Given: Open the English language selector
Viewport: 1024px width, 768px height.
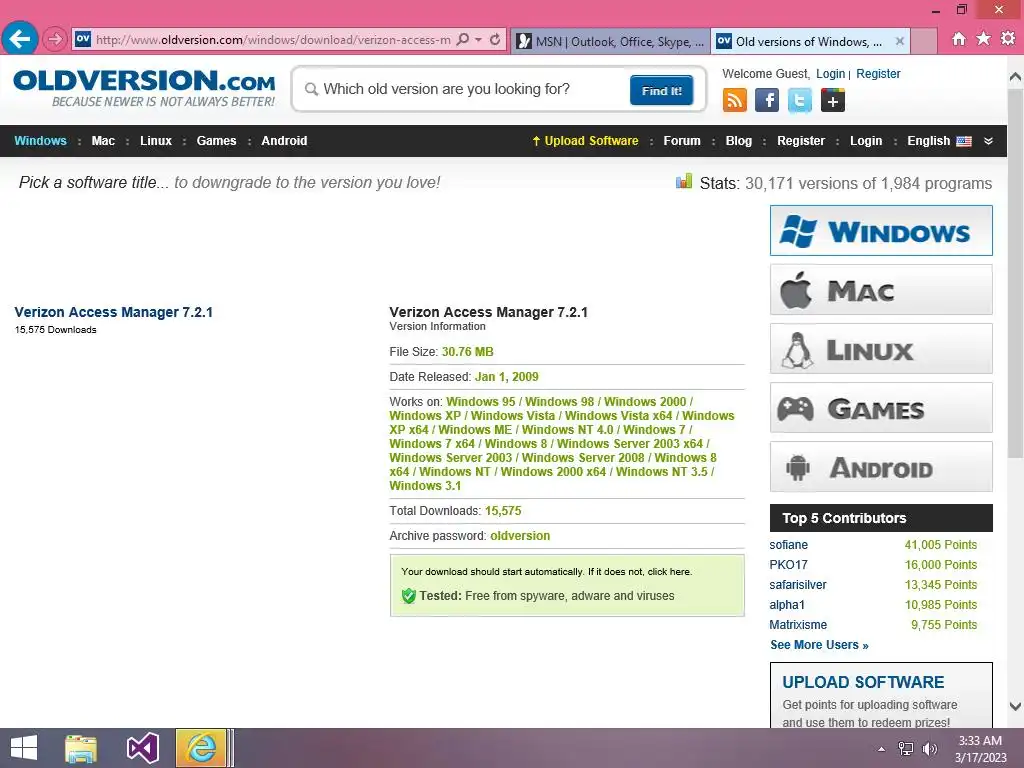Looking at the screenshot, I should pos(939,140).
